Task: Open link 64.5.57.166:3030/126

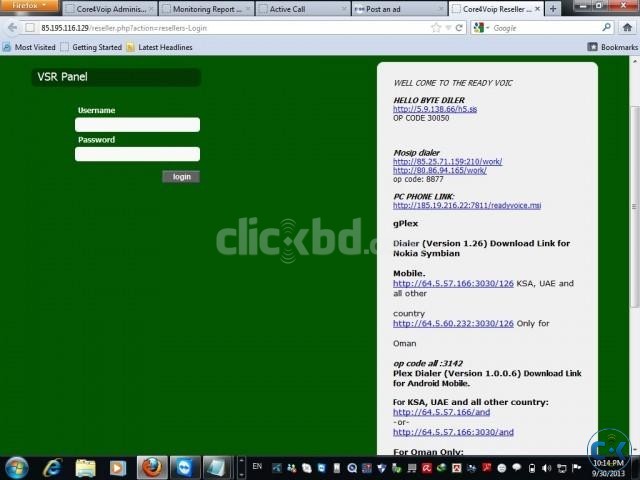Action: coord(453,283)
